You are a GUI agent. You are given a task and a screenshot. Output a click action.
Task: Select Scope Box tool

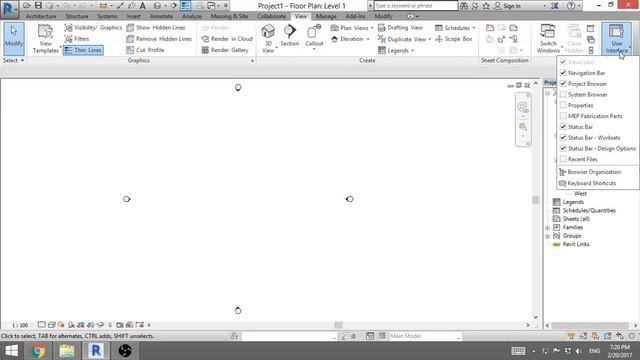453,39
